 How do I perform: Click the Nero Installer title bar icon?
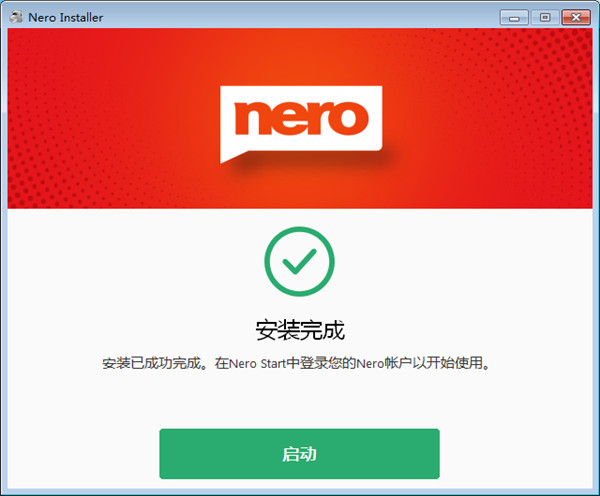click(x=16, y=17)
